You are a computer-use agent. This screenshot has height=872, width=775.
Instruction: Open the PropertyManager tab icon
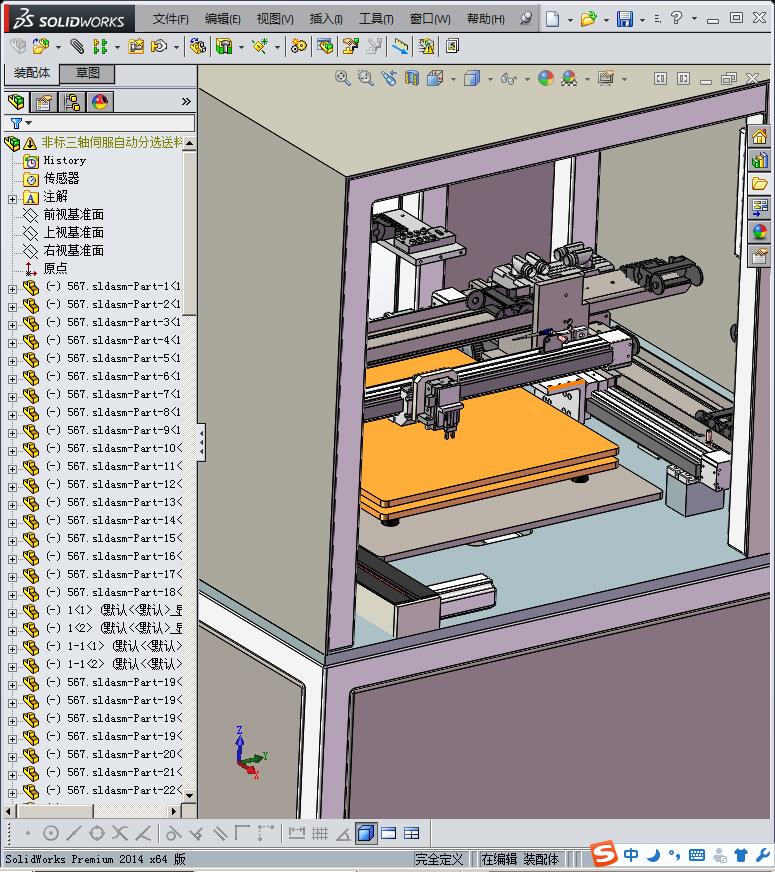pyautogui.click(x=44, y=102)
